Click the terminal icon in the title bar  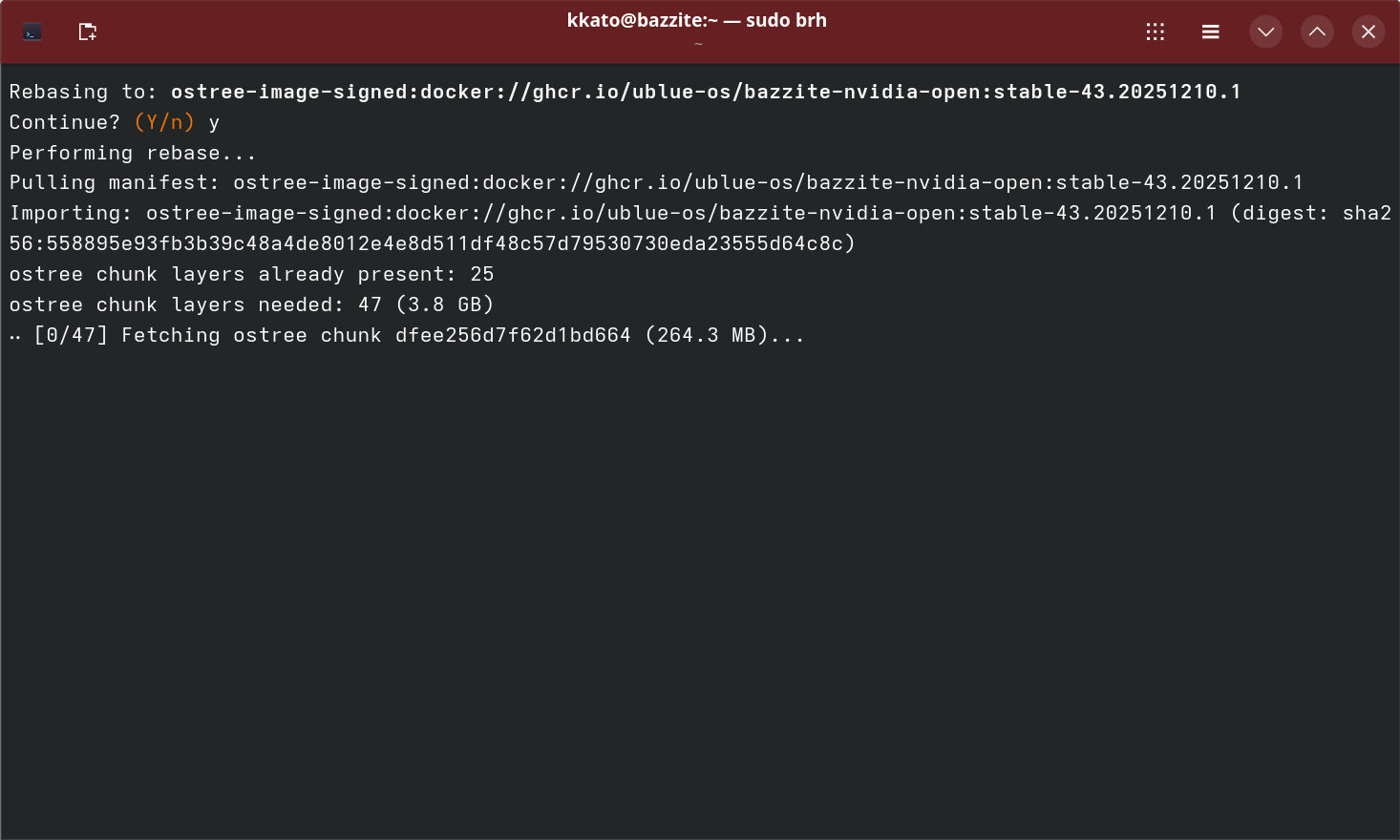pos(32,32)
